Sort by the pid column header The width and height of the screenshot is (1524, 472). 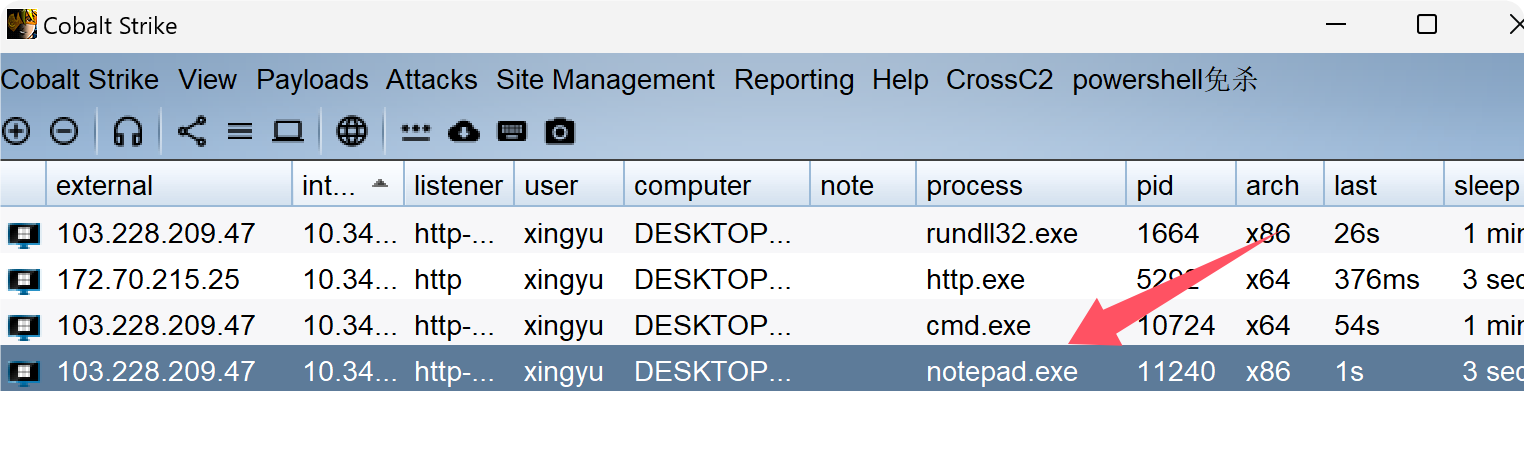tap(1181, 186)
